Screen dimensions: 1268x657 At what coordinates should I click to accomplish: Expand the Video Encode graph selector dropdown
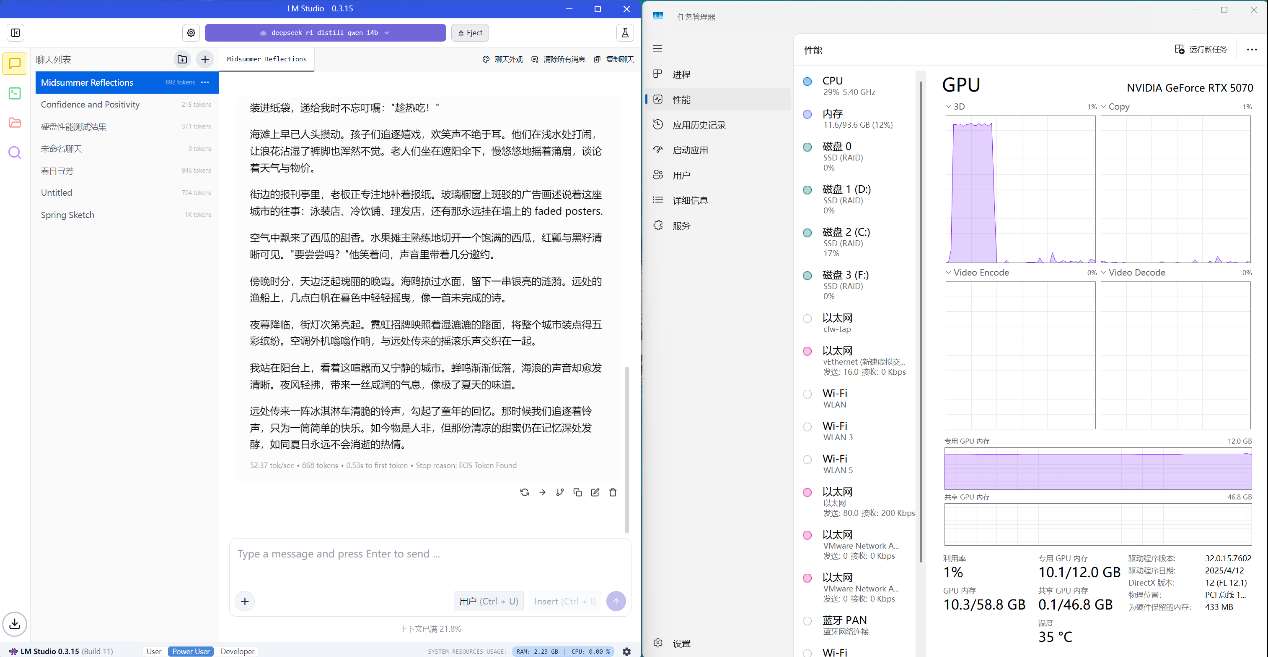pos(977,272)
